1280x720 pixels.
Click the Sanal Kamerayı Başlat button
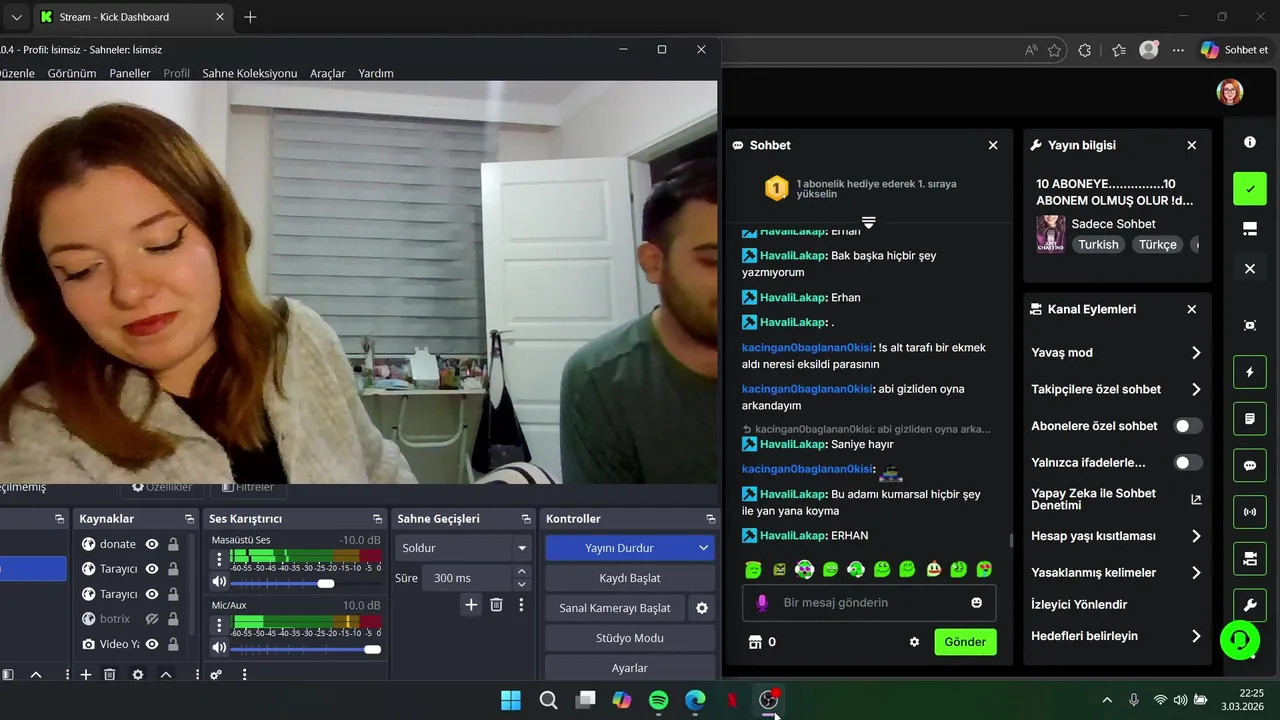614,608
